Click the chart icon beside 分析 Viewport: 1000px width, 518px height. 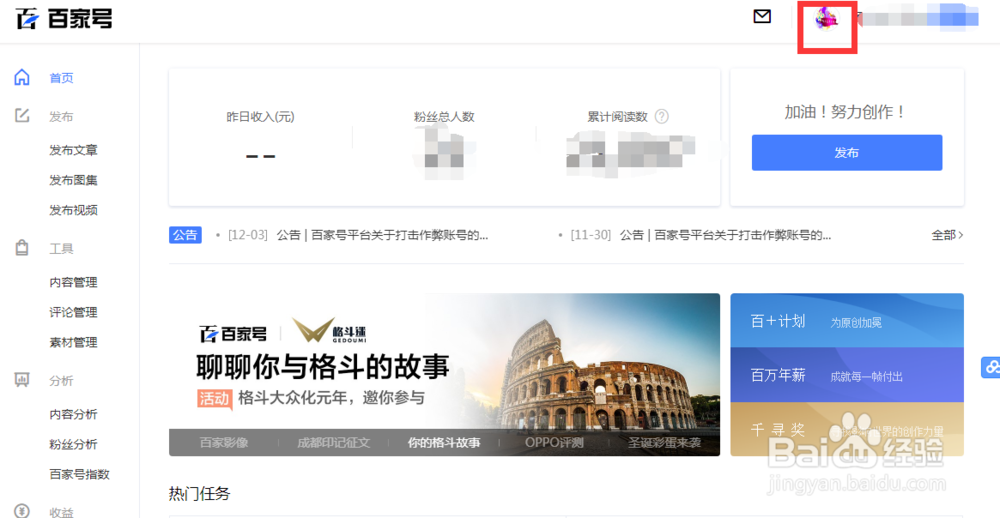coord(22,380)
